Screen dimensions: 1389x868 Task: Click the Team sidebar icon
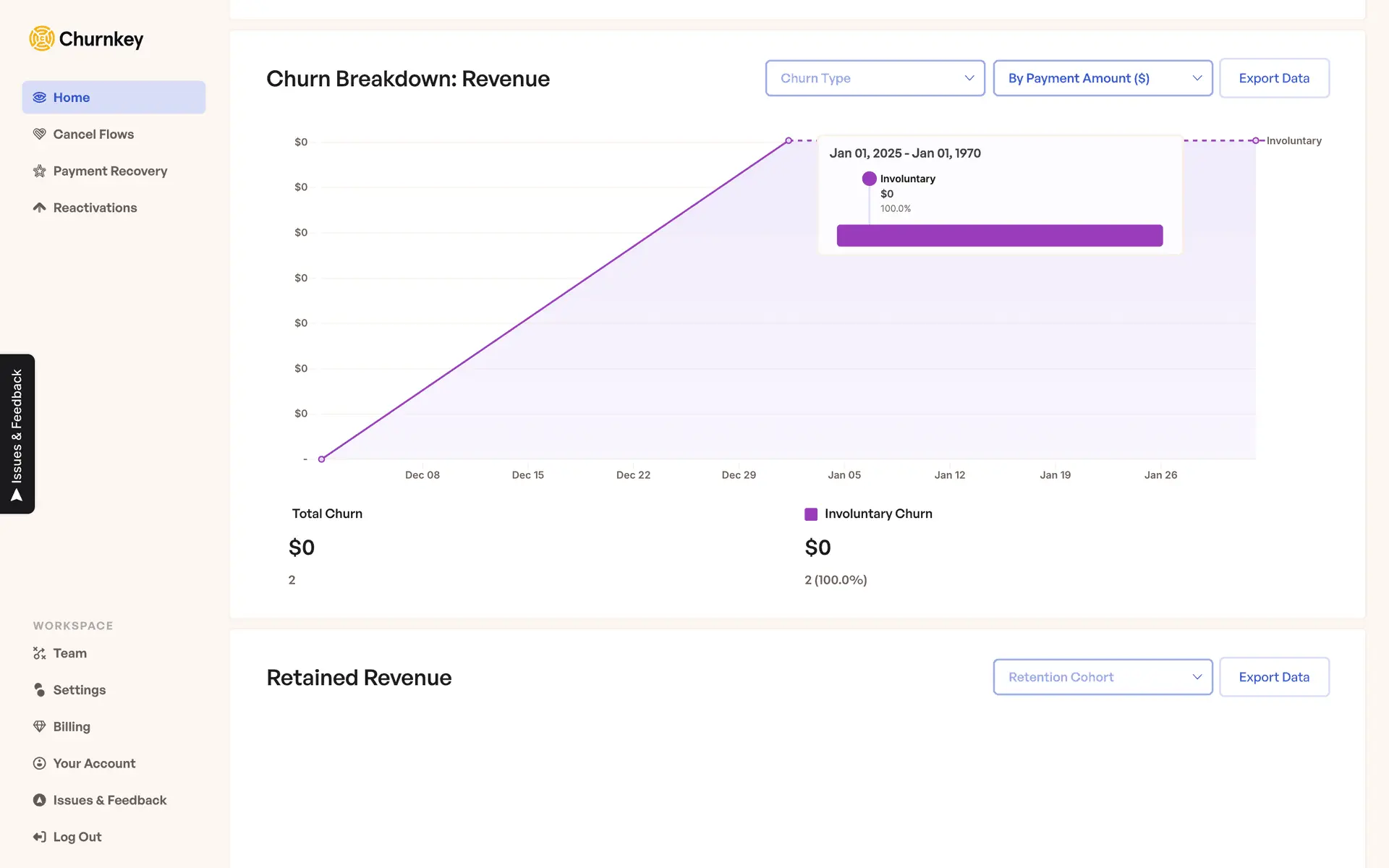39,653
